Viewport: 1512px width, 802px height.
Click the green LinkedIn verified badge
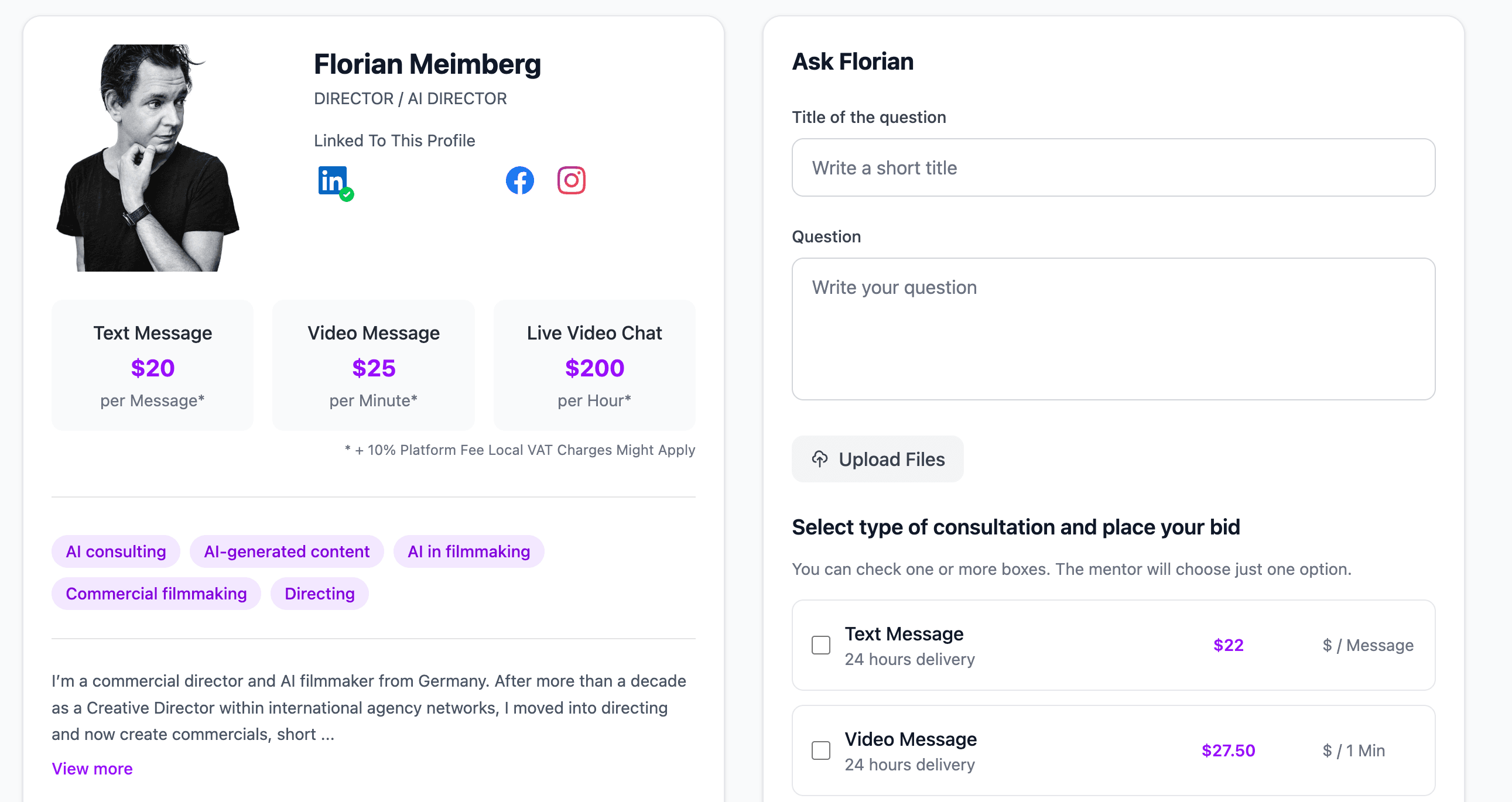[347, 194]
